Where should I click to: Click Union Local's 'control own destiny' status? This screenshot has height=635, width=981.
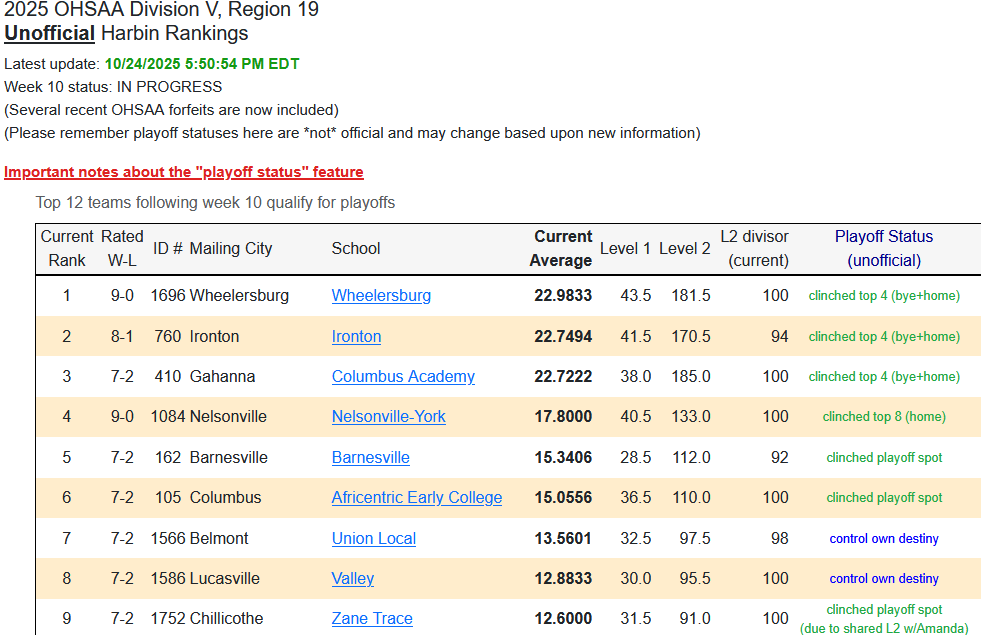pyautogui.click(x=883, y=538)
